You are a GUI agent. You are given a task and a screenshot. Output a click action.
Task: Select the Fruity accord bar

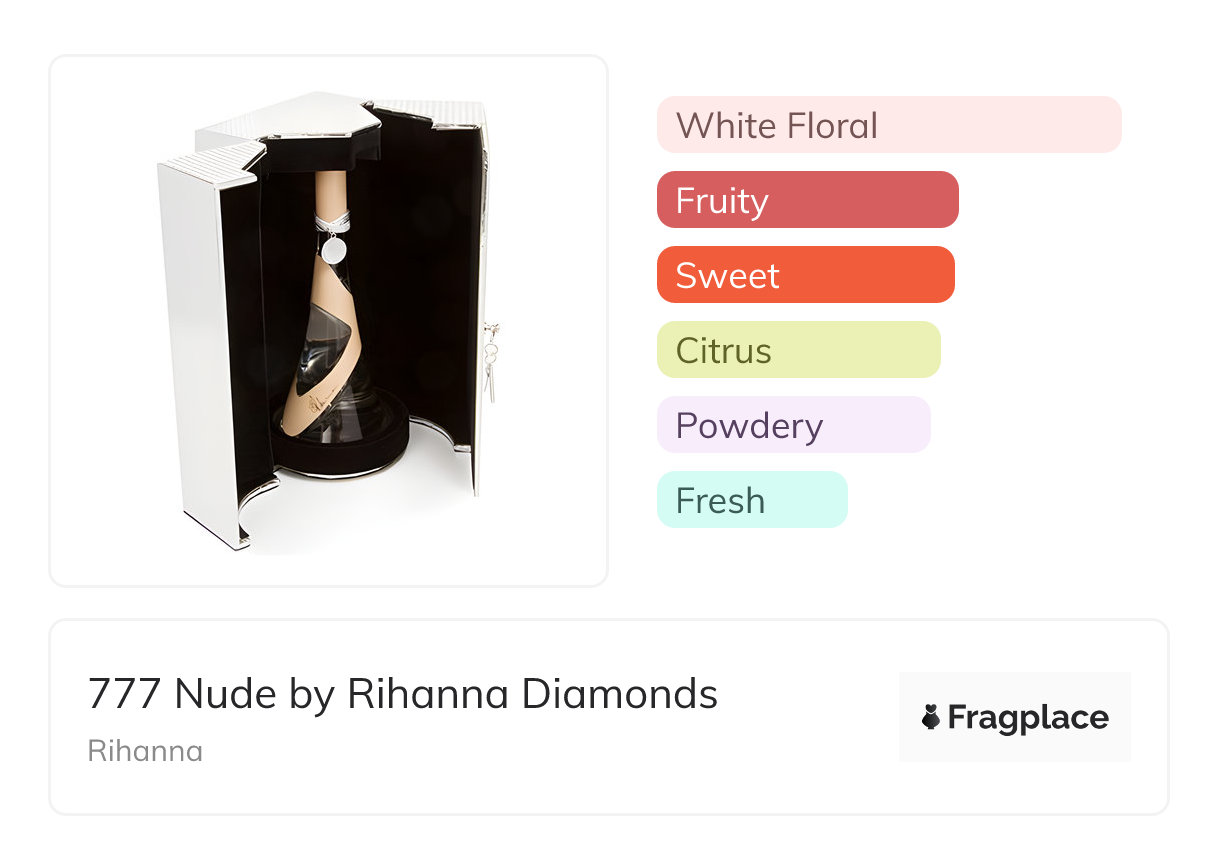tap(807, 200)
